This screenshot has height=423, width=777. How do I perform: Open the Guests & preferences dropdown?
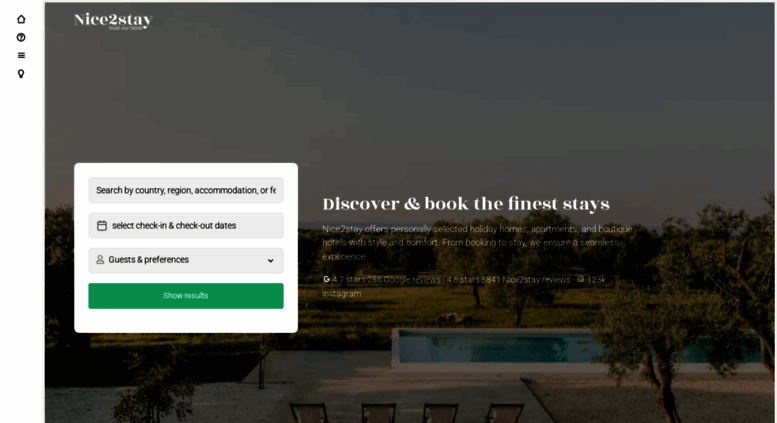pyautogui.click(x=186, y=261)
